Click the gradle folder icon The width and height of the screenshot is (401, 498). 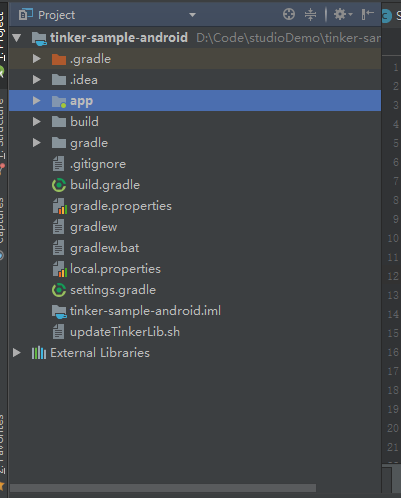tap(59, 143)
